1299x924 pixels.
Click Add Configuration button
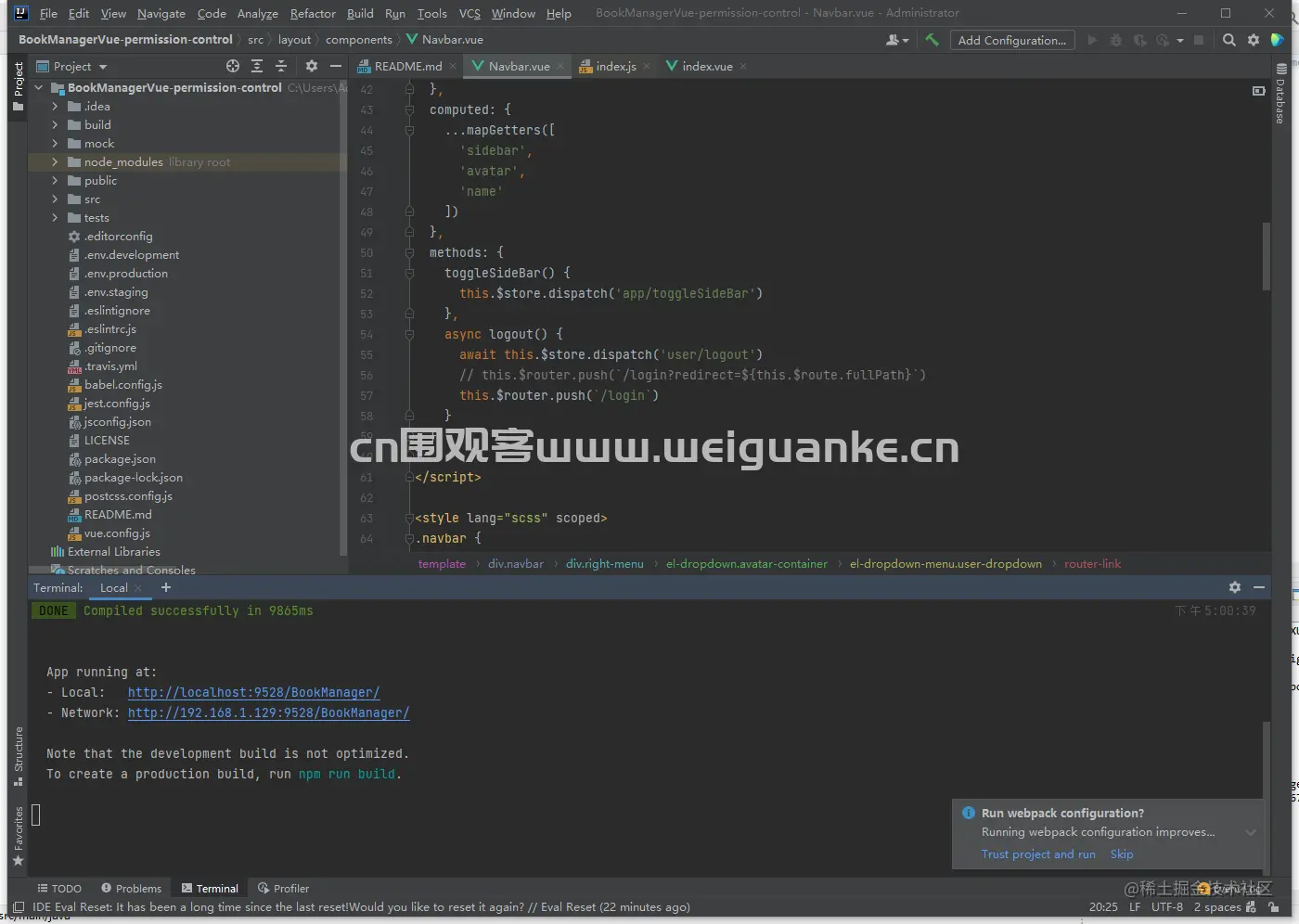(1012, 40)
